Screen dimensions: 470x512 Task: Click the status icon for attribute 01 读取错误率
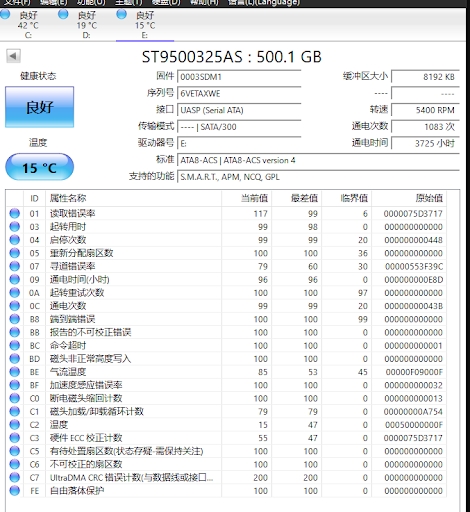[15, 213]
